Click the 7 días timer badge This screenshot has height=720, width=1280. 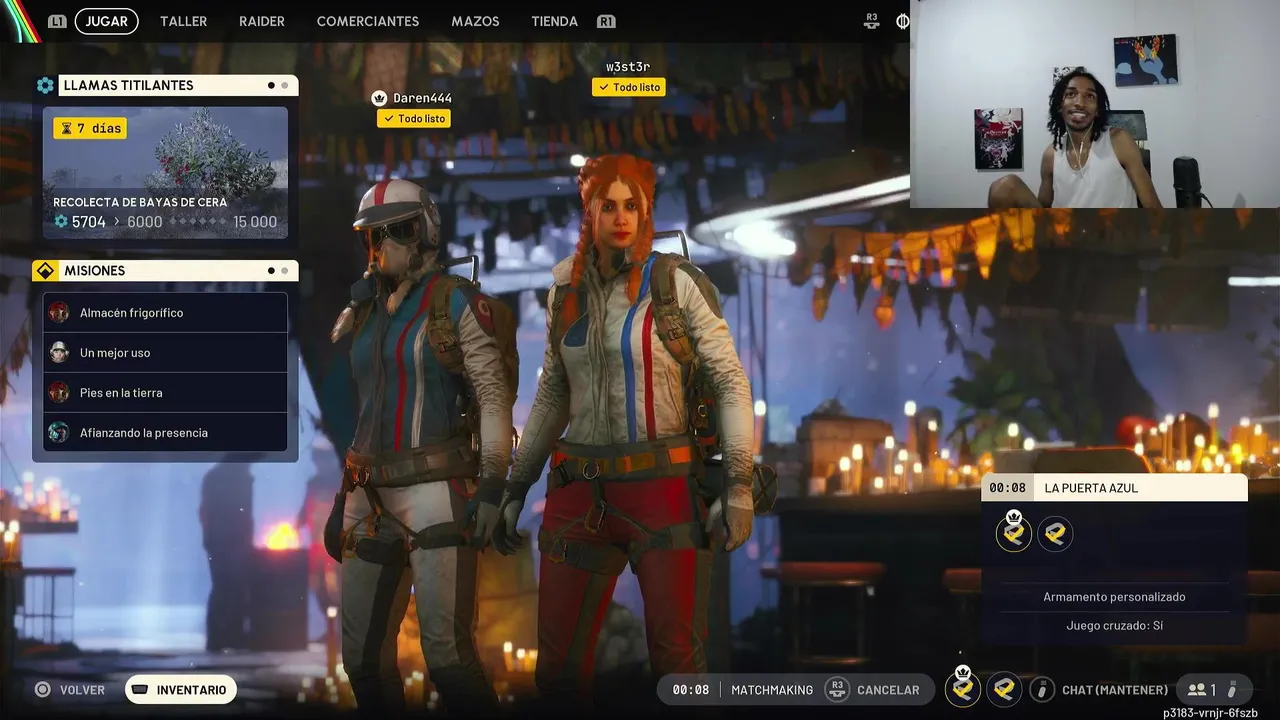[x=90, y=128]
